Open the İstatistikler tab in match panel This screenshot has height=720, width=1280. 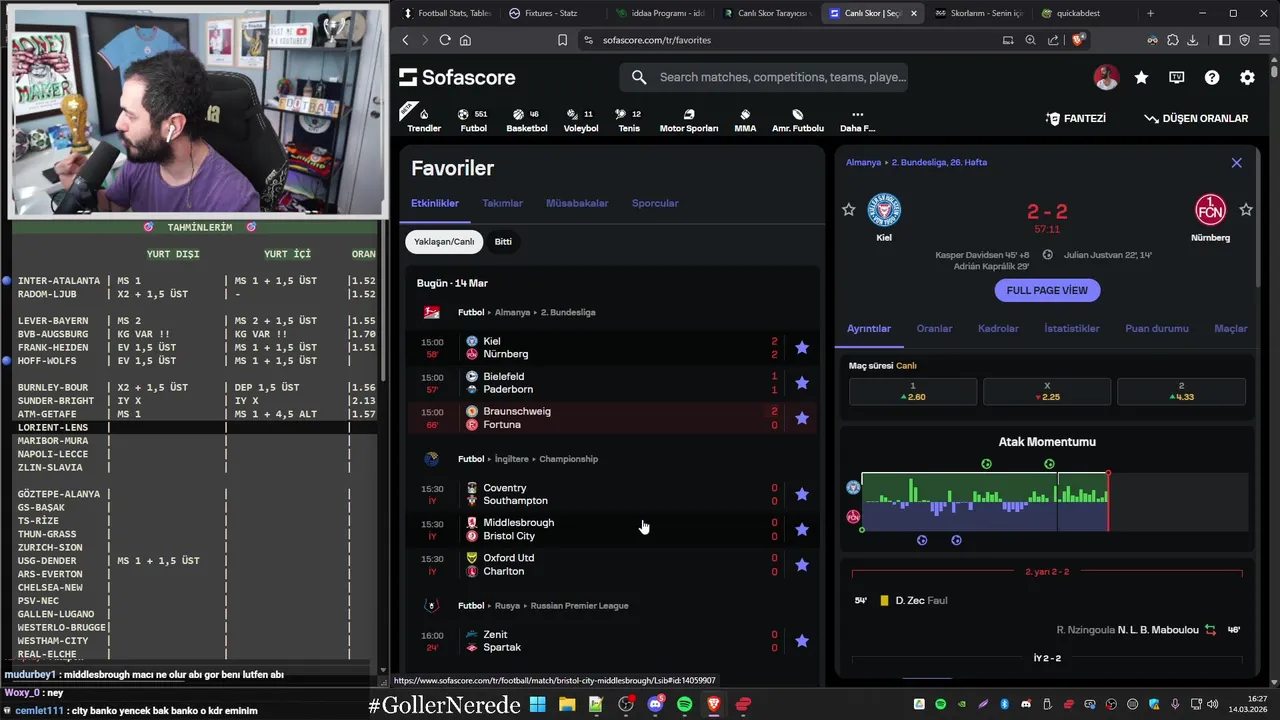point(1072,328)
